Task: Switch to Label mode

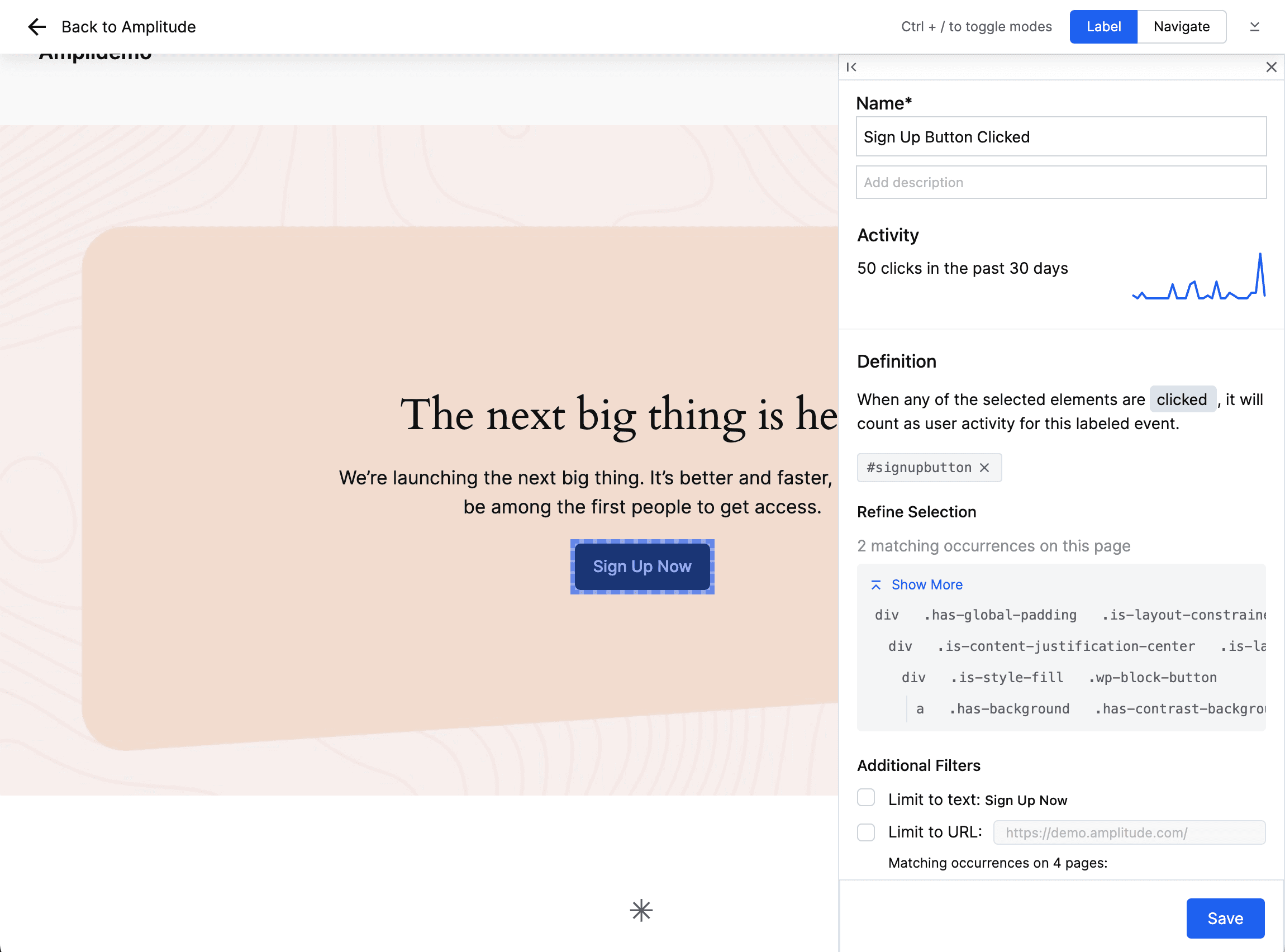Action: [x=1103, y=26]
